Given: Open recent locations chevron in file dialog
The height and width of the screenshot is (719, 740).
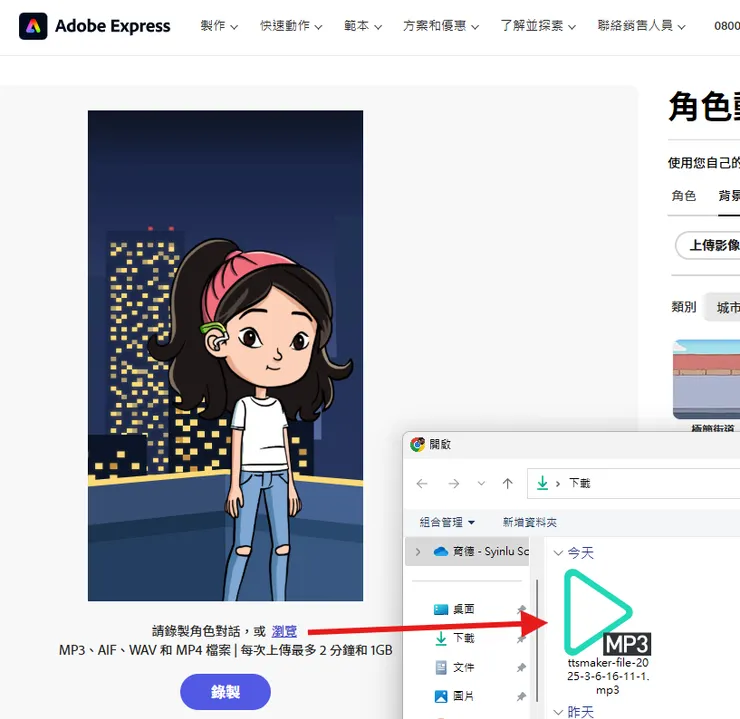Looking at the screenshot, I should pos(481,483).
